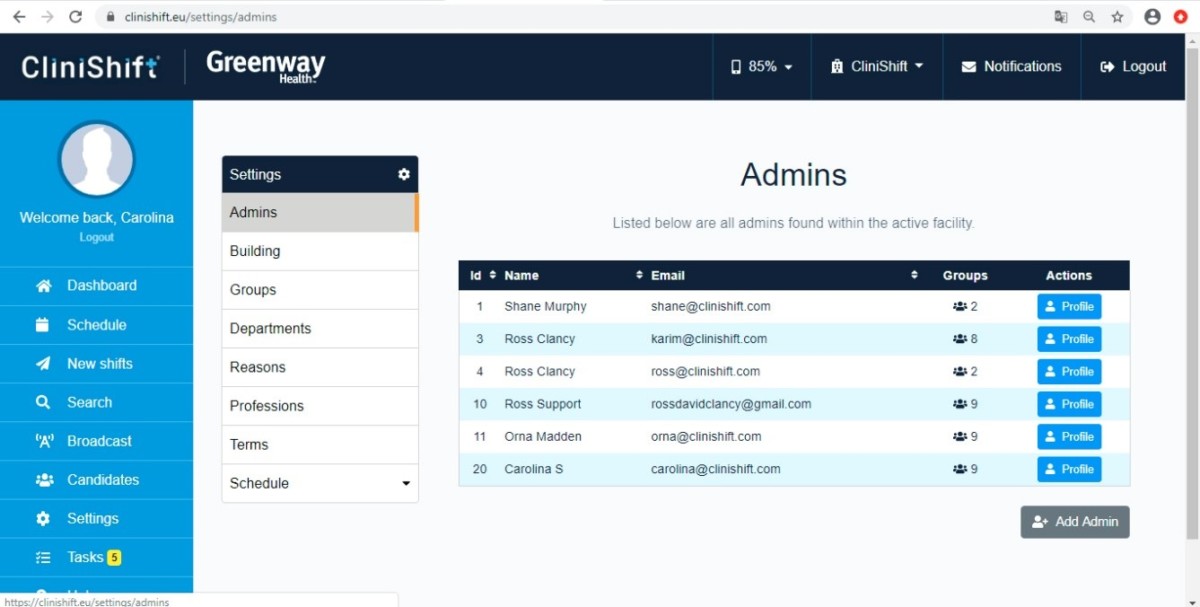Sort the table by the Email column
This screenshot has width=1200, height=607.
tap(784, 275)
